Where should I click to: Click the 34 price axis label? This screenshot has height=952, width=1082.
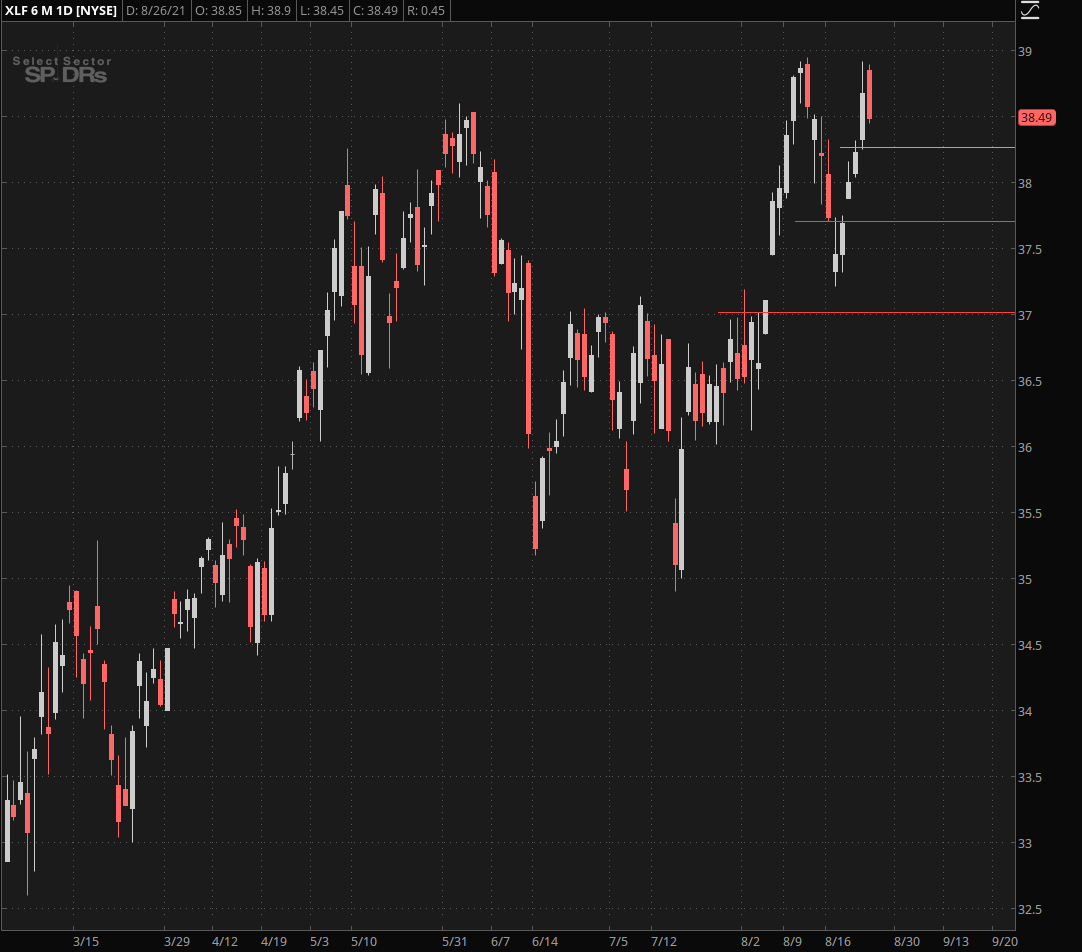[x=1025, y=711]
